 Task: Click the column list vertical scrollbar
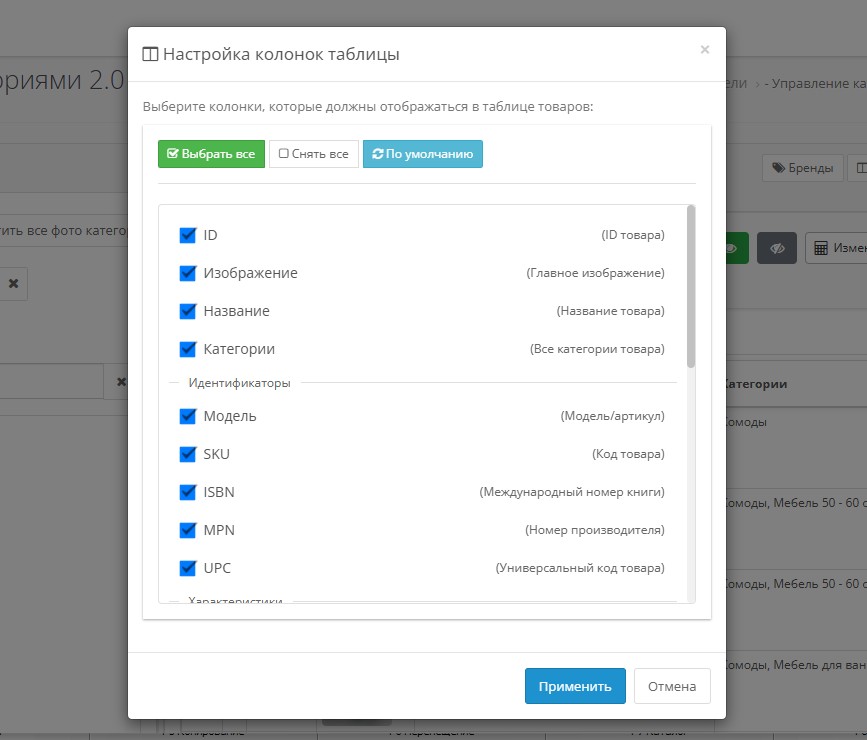tap(691, 288)
